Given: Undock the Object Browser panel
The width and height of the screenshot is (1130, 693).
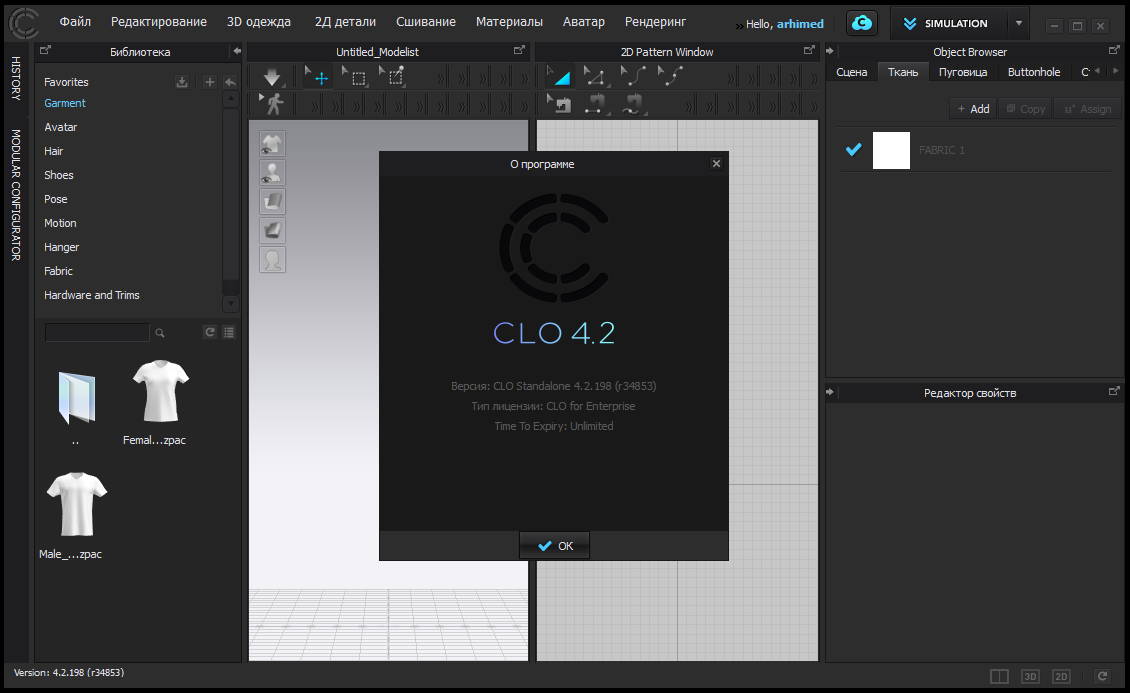Looking at the screenshot, I should point(1114,50).
